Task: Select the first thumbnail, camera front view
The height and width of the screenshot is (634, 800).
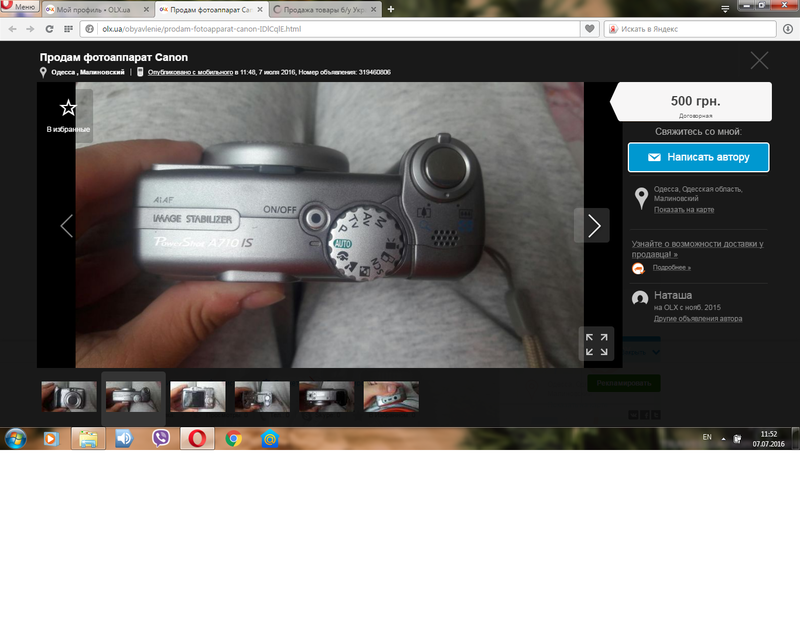Action: point(69,396)
